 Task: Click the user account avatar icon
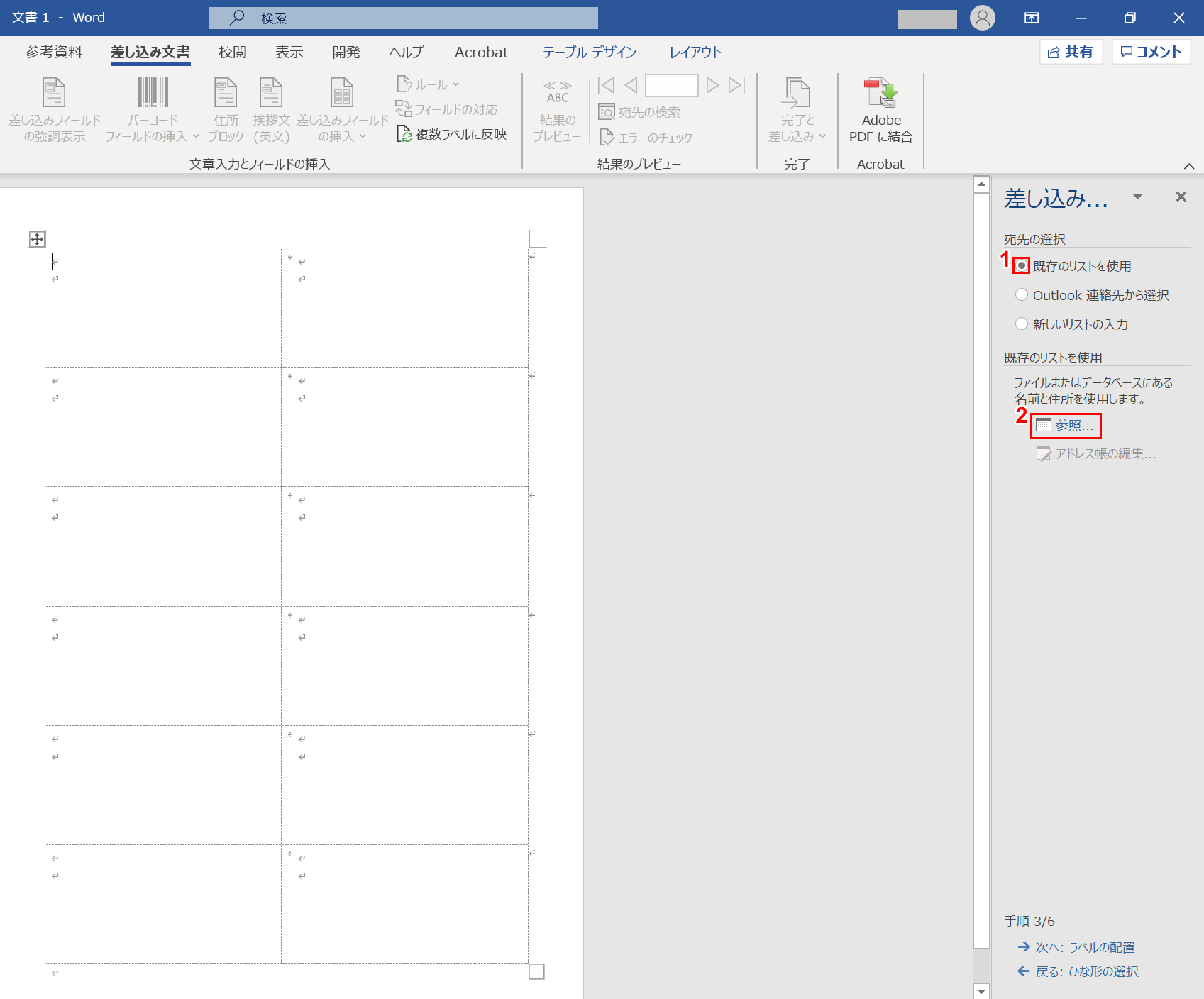pyautogui.click(x=983, y=18)
